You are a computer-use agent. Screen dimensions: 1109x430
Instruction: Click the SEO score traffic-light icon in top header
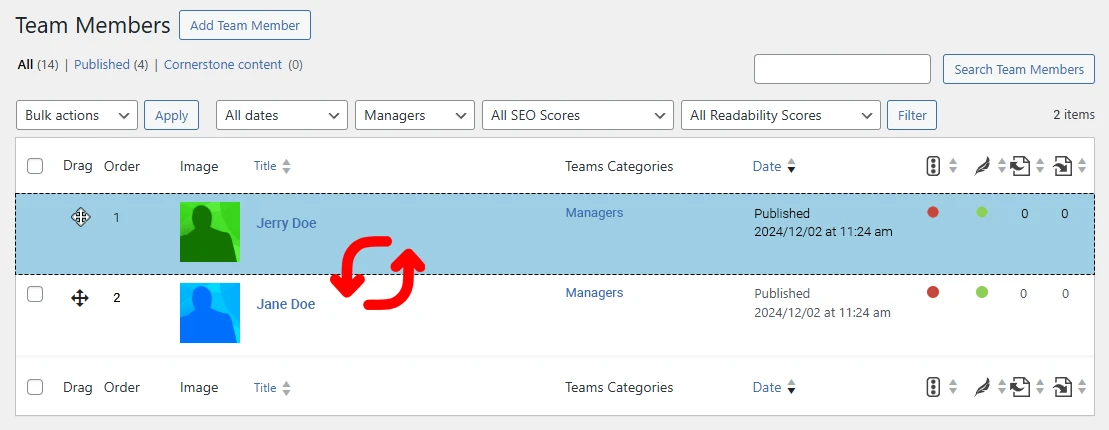(x=932, y=166)
